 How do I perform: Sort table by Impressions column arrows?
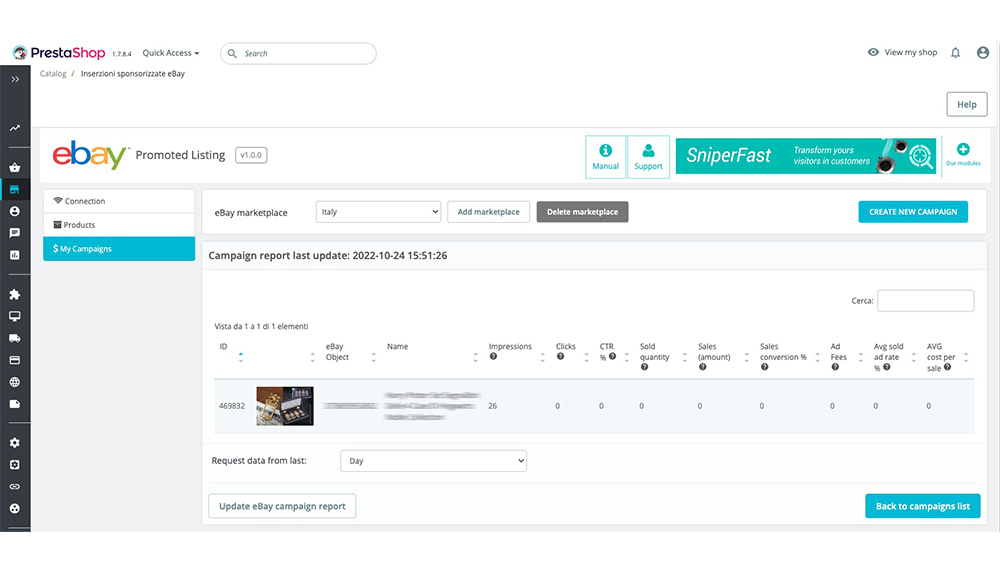(543, 357)
